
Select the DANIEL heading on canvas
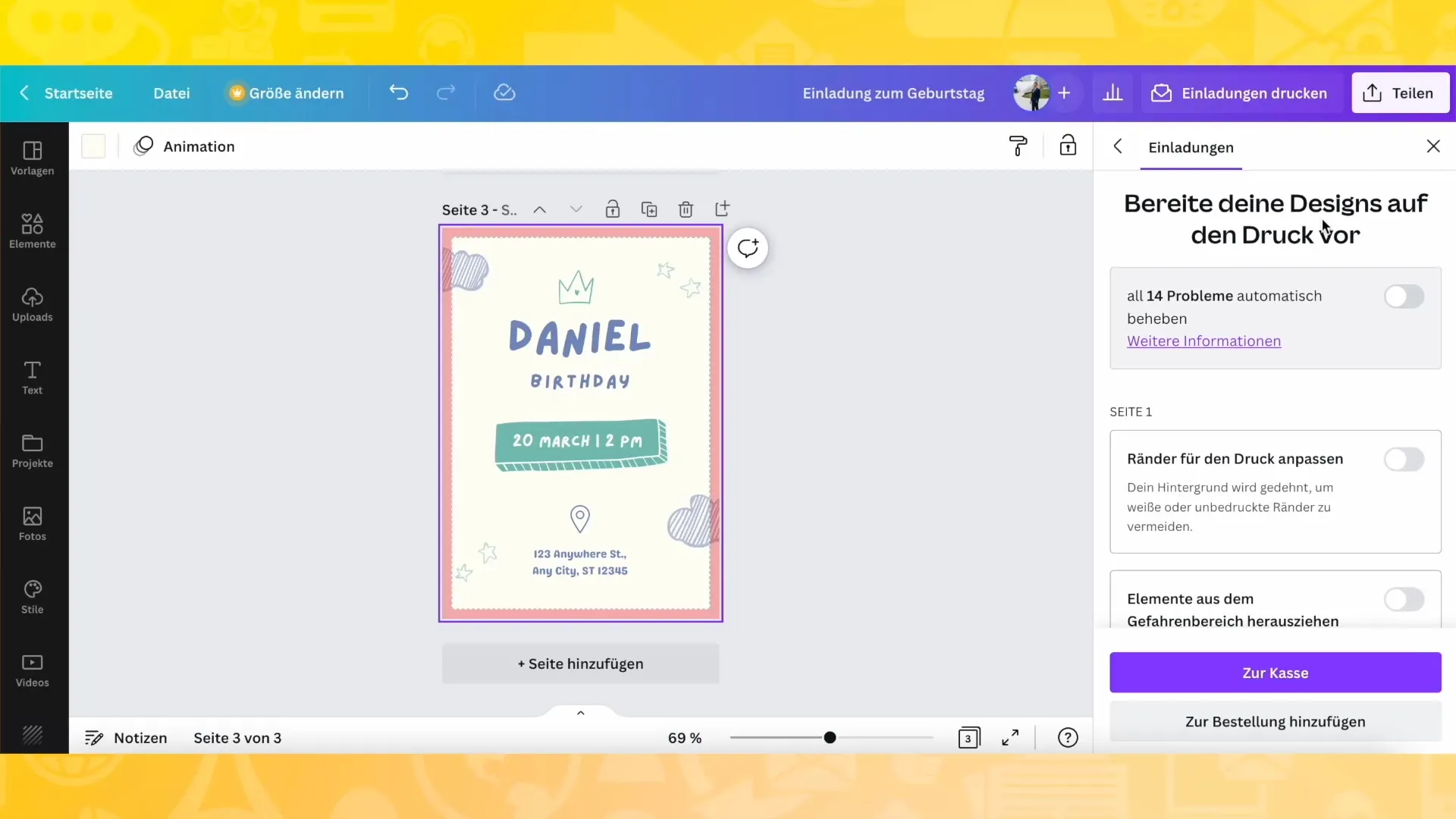click(x=579, y=337)
